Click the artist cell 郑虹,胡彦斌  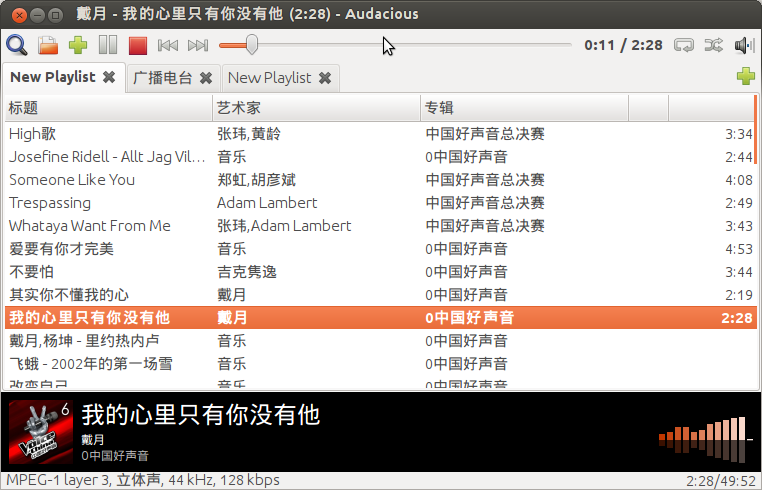tap(256, 180)
